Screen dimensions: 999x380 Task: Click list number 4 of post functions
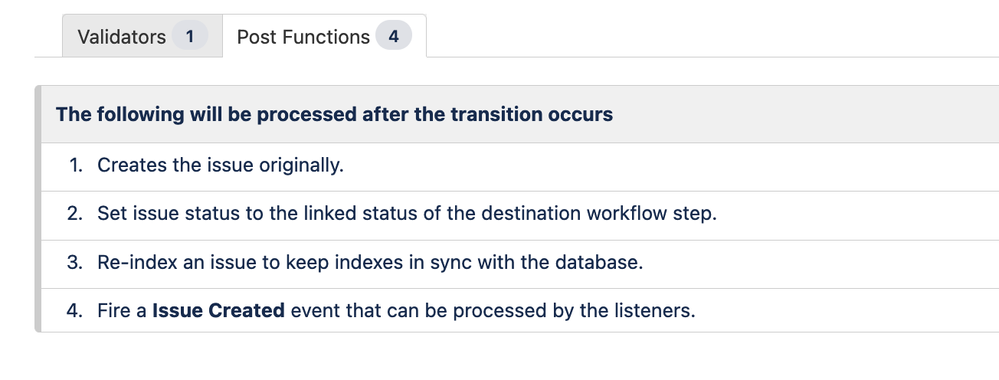tap(75, 311)
